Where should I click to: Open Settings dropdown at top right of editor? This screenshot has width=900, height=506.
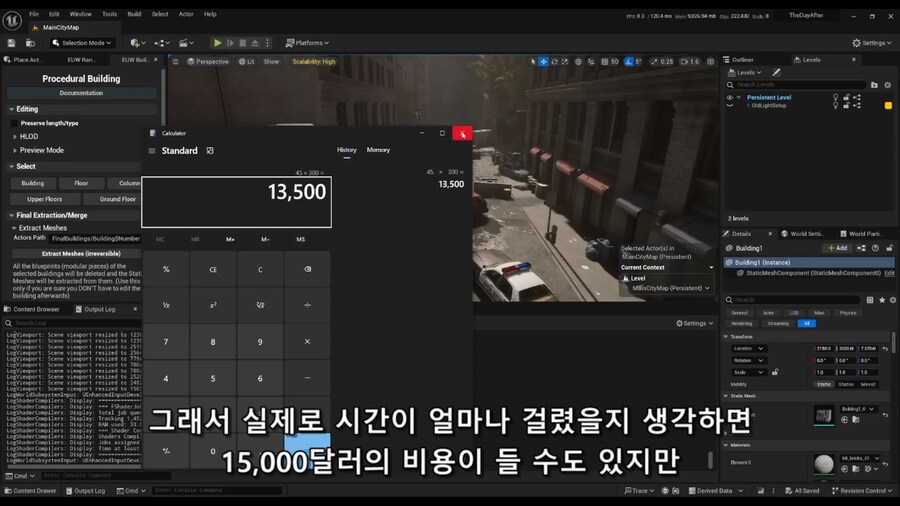coord(871,43)
